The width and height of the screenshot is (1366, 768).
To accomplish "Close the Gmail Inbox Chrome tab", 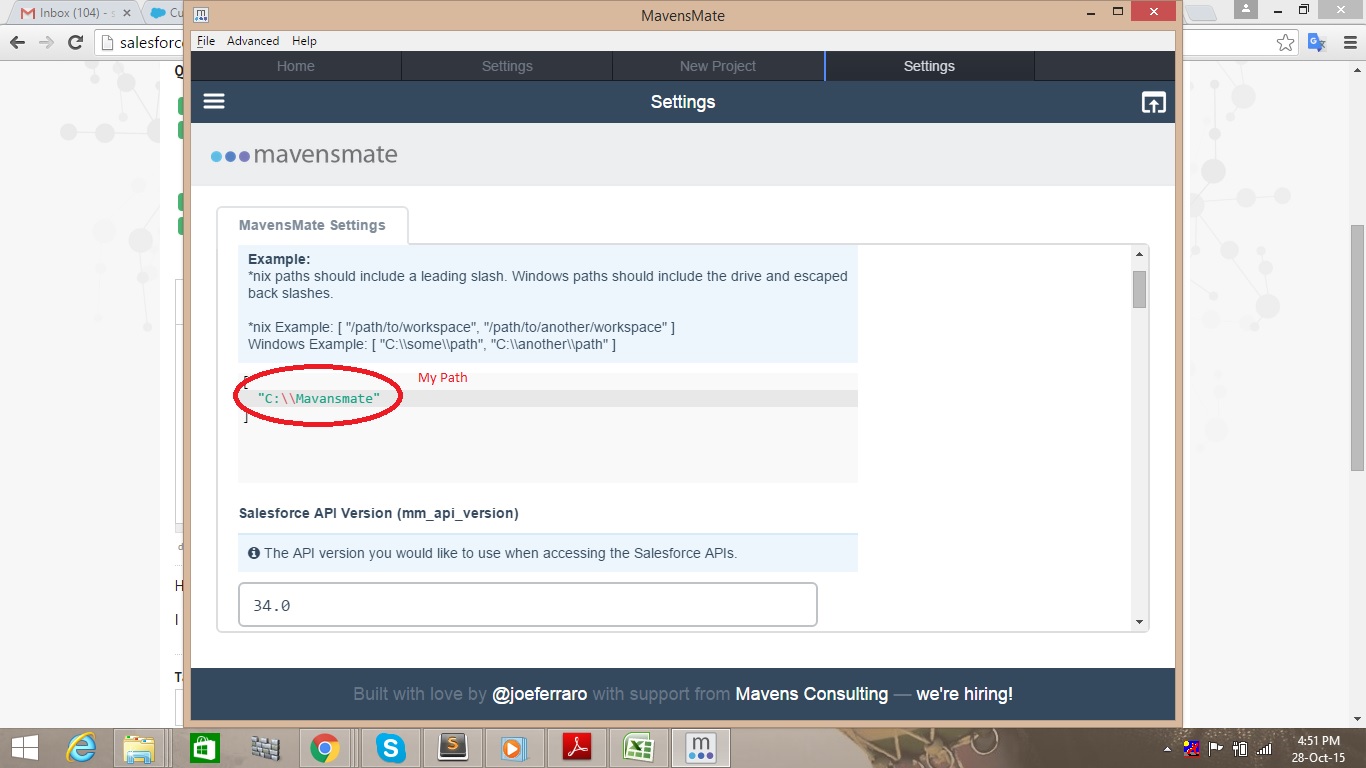I will [x=126, y=13].
